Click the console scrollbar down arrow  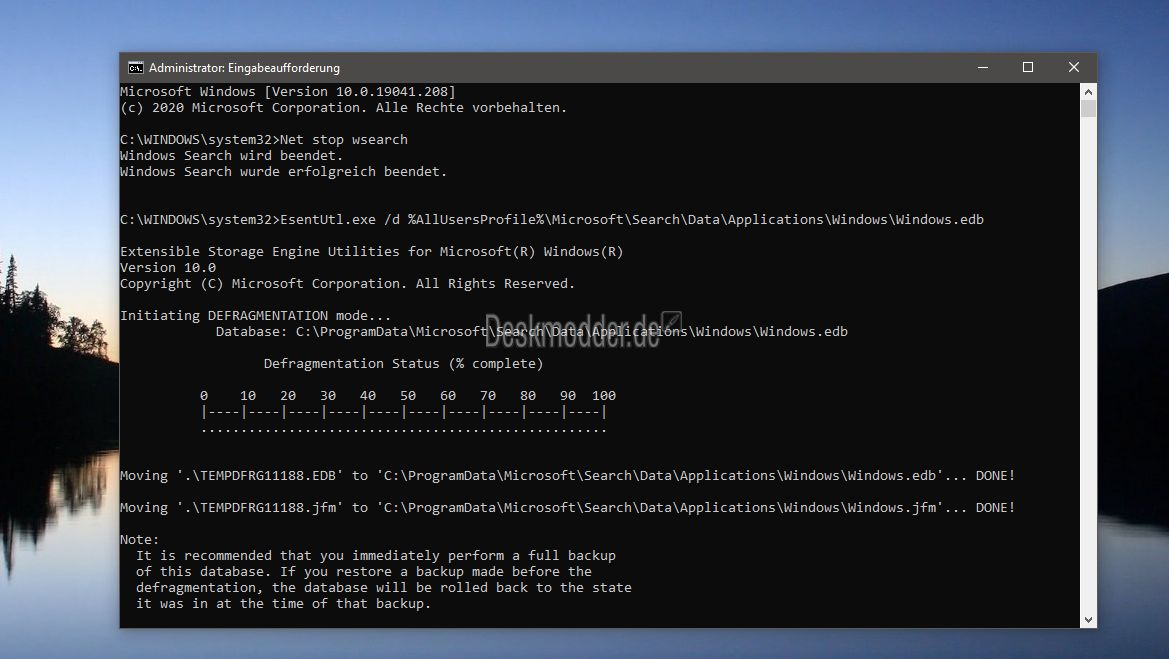[1088, 619]
